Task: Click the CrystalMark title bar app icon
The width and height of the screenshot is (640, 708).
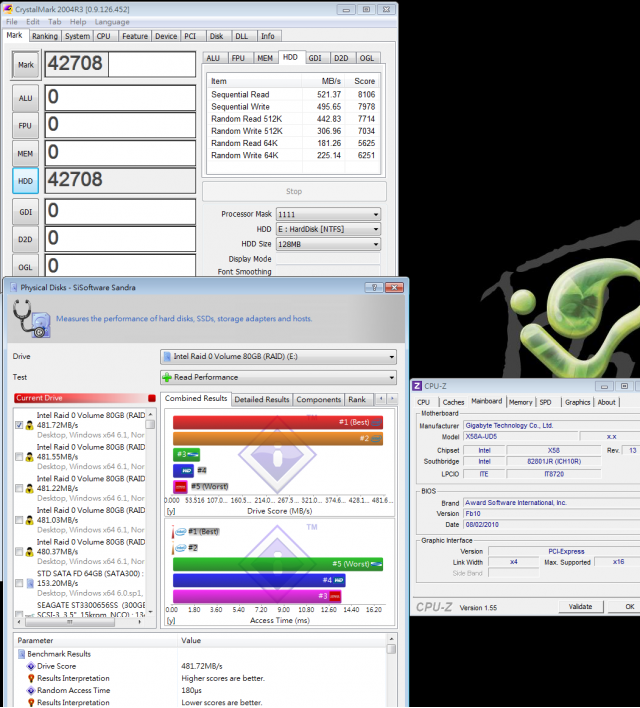Action: click(8, 9)
